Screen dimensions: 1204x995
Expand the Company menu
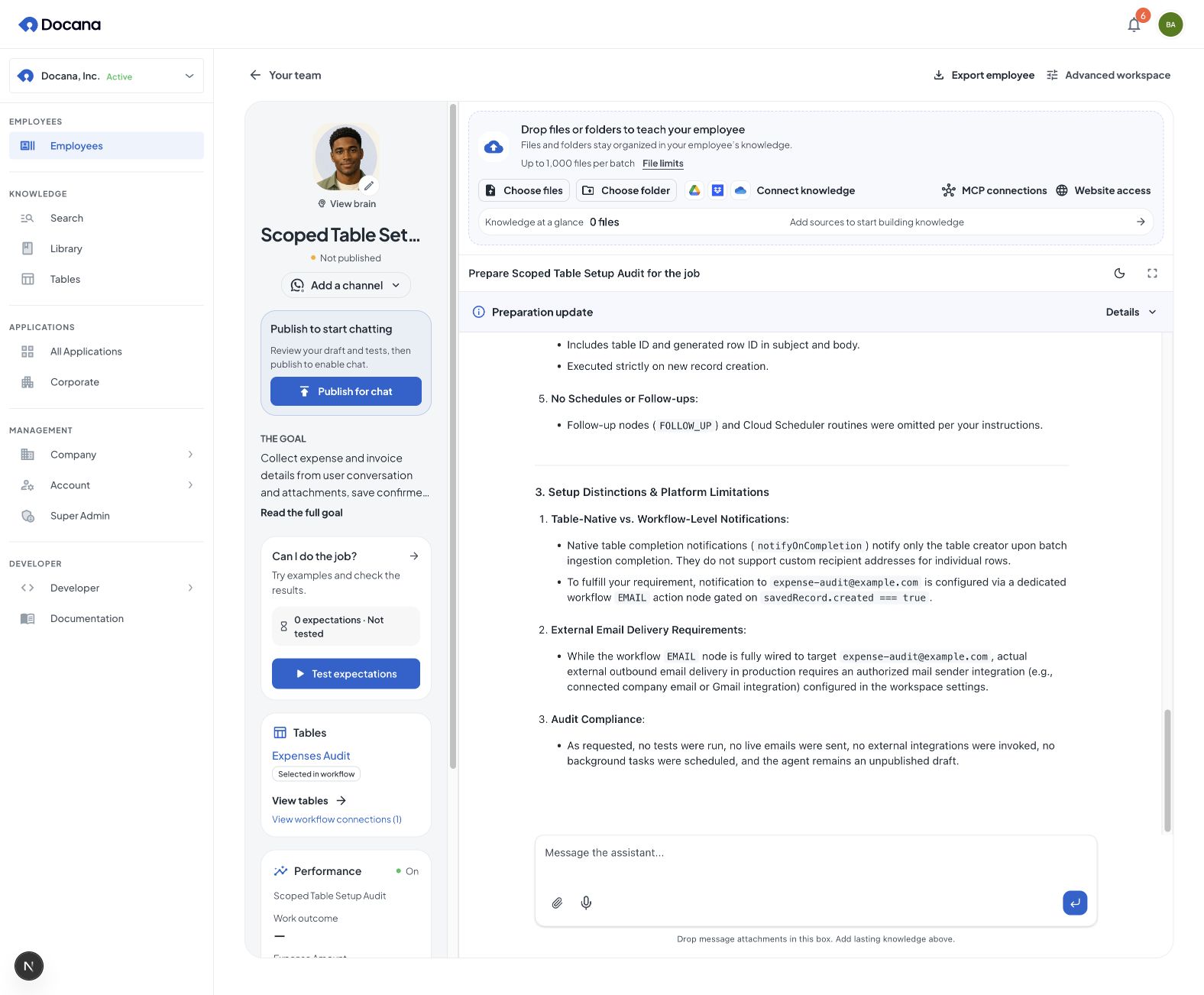pyautogui.click(x=106, y=455)
